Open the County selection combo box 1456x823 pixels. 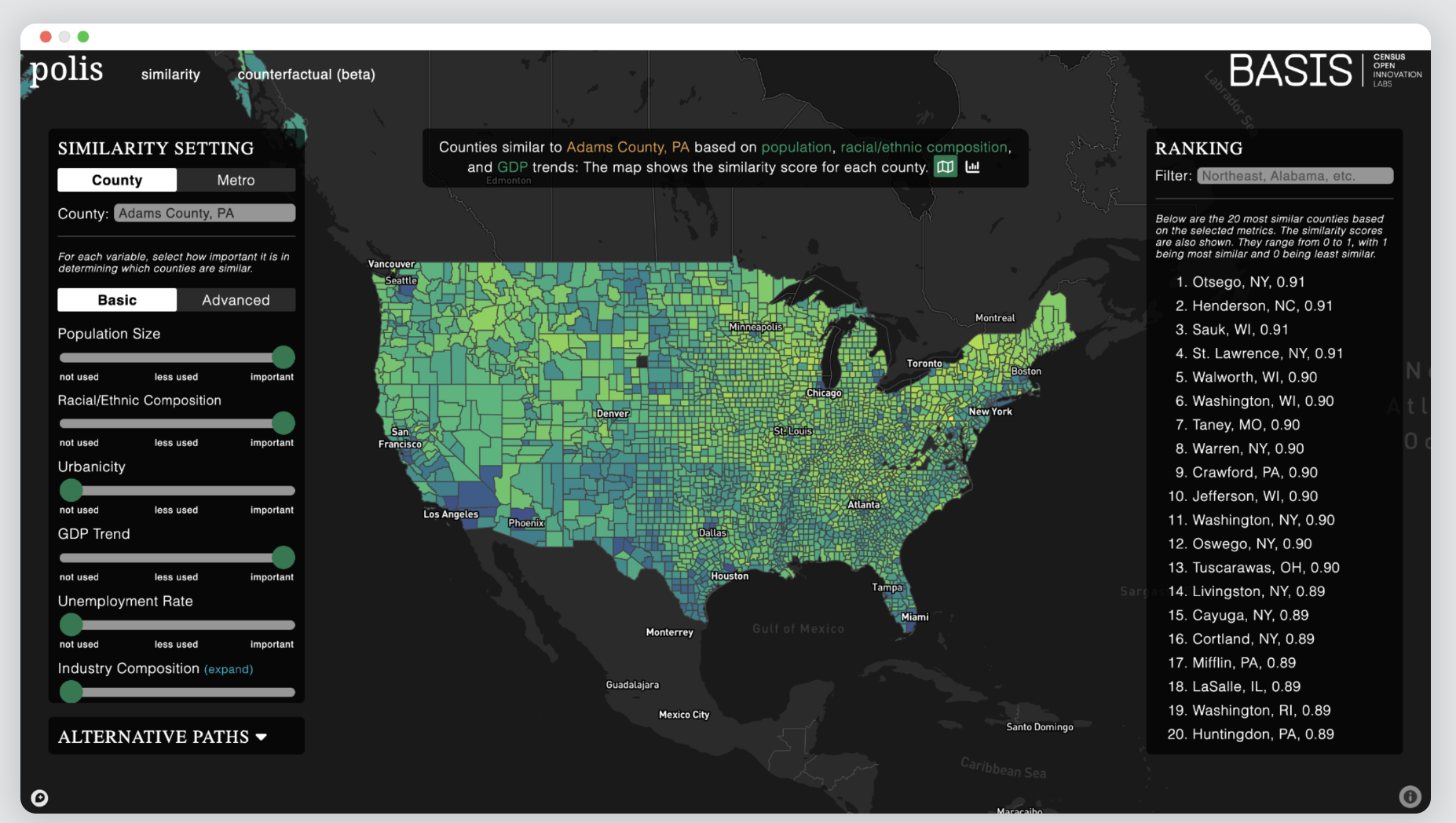(204, 213)
